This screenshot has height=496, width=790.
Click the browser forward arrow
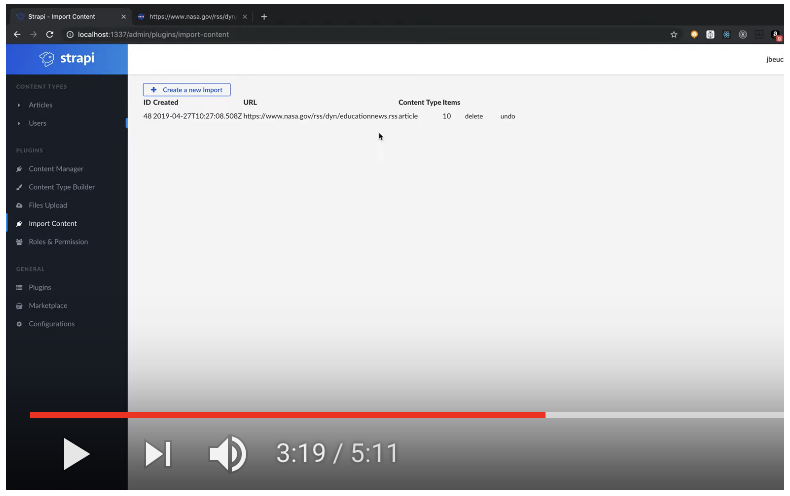click(33, 34)
